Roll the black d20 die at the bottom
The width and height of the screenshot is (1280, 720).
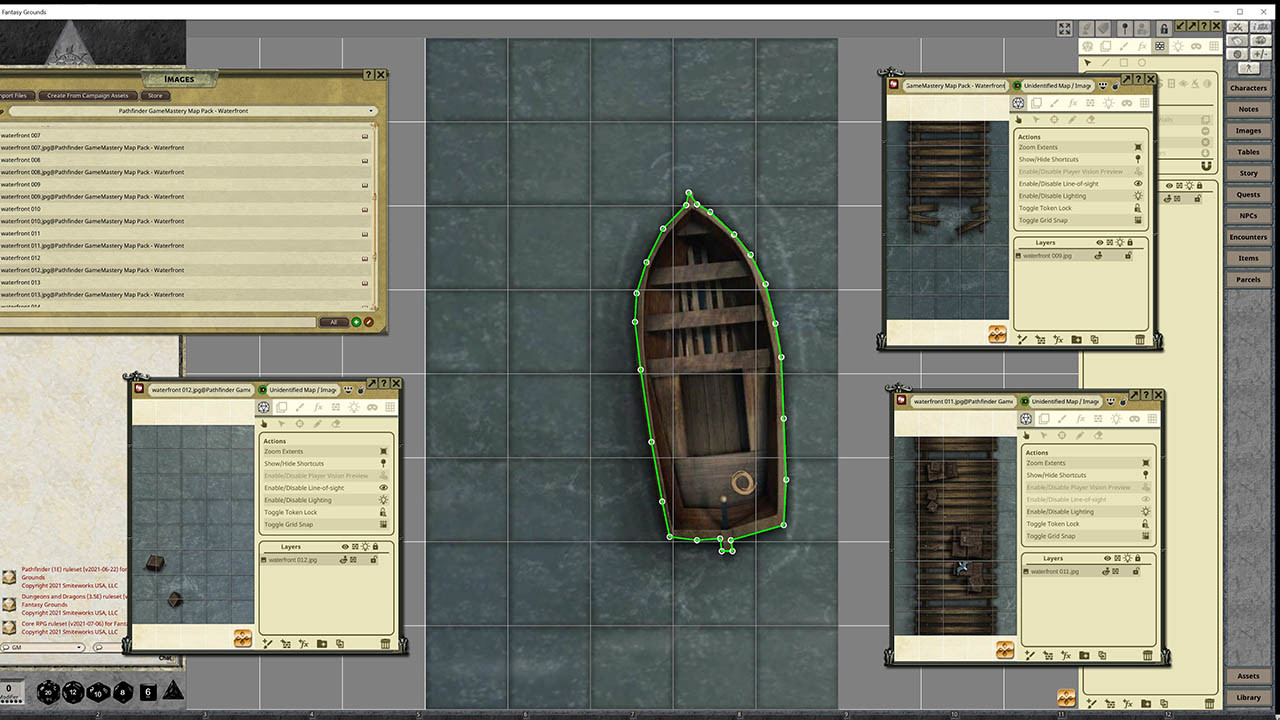coord(47,692)
